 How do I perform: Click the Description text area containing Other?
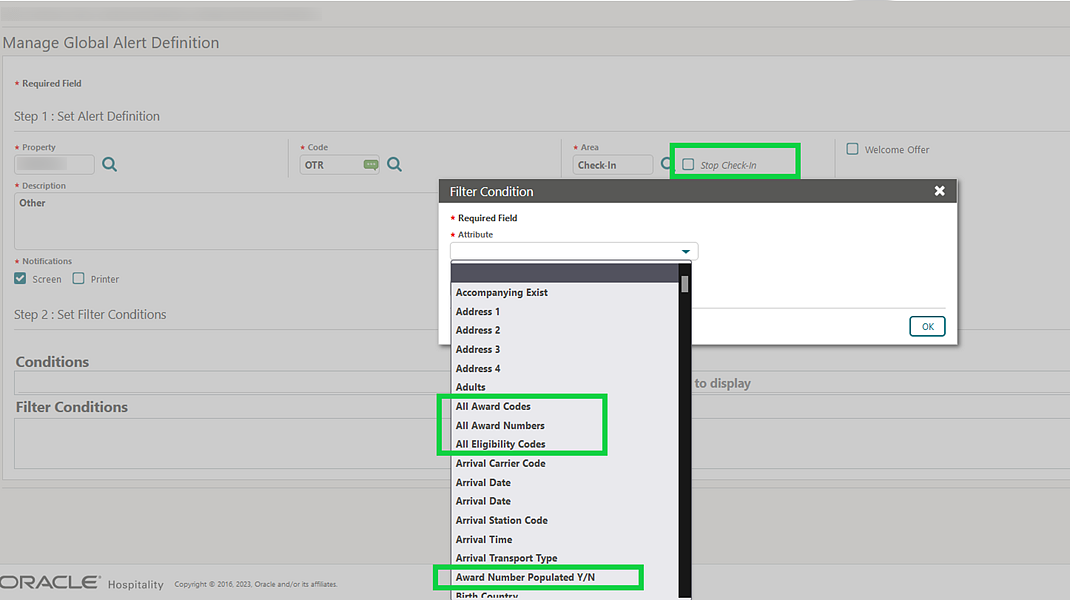click(x=227, y=221)
